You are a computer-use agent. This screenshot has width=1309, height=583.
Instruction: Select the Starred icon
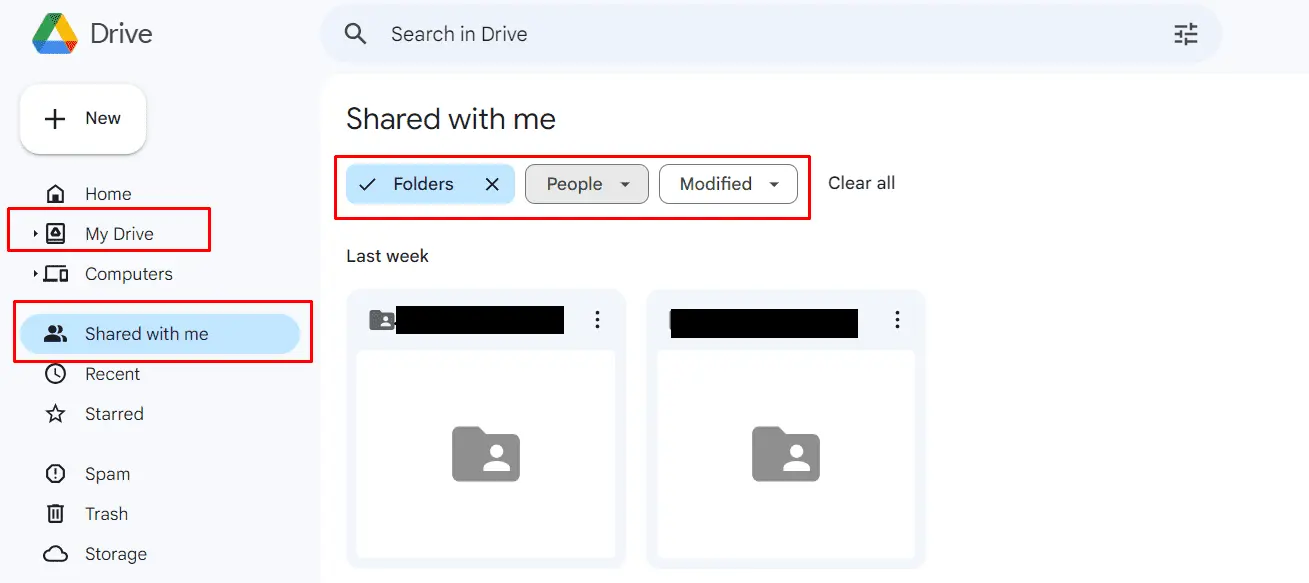click(x=56, y=413)
